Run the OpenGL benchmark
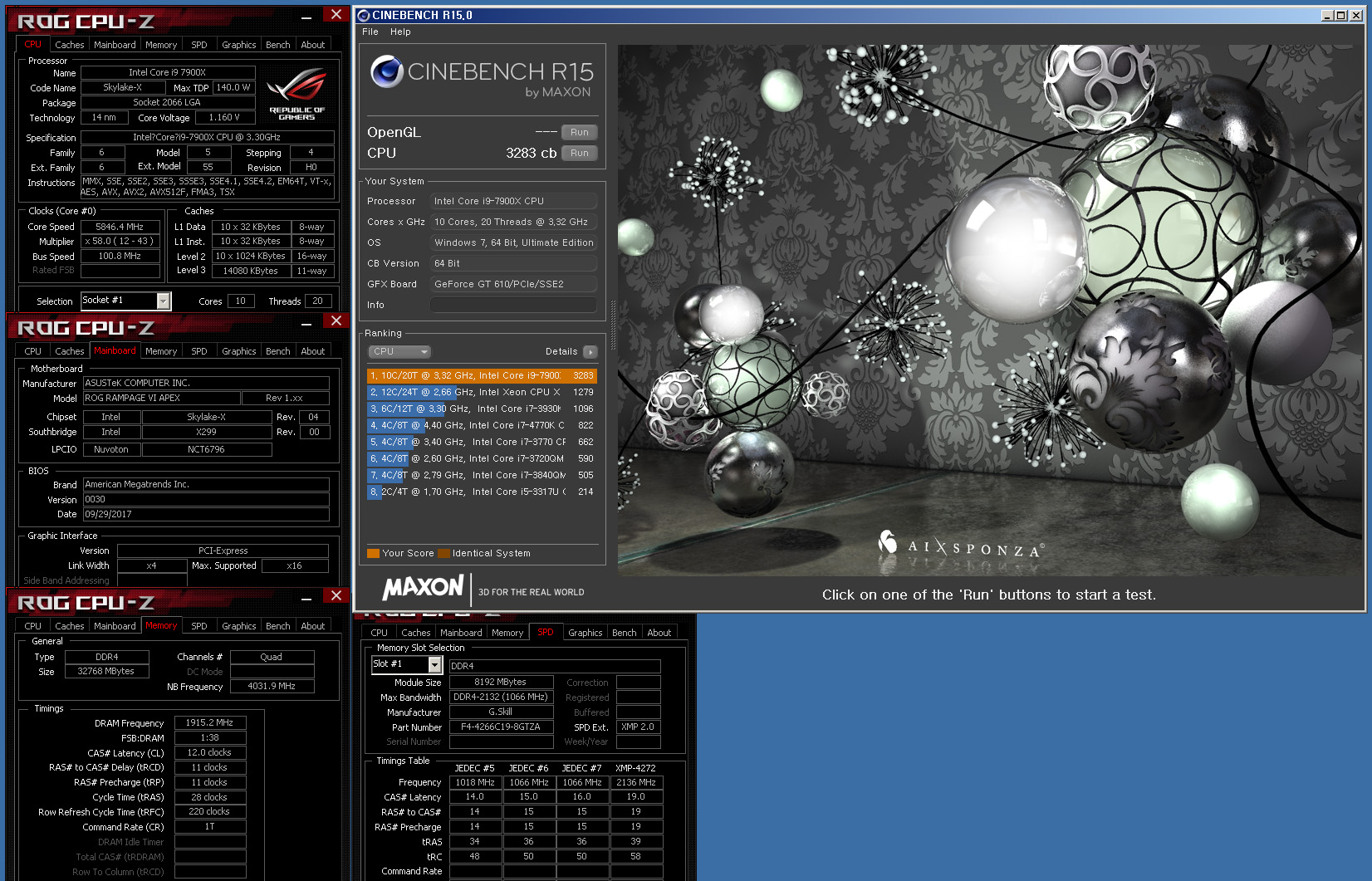Screen dimensions: 1372x881 (x=580, y=132)
